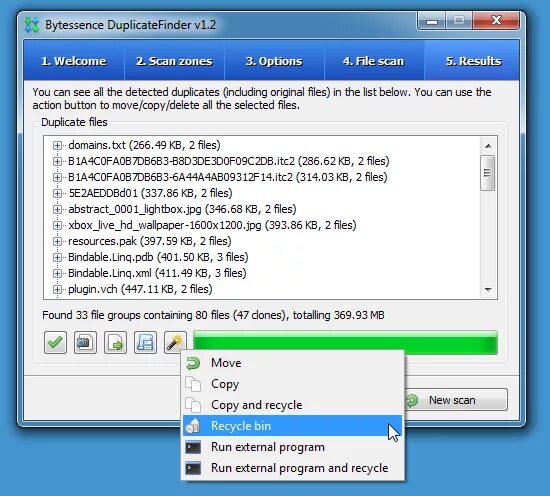Image resolution: width=550 pixels, height=496 pixels.
Task: Select the B1A4C0FA0B7DB6B3-B8D3DE3D0F09C2DB.itc2 row
Action: pos(229,161)
